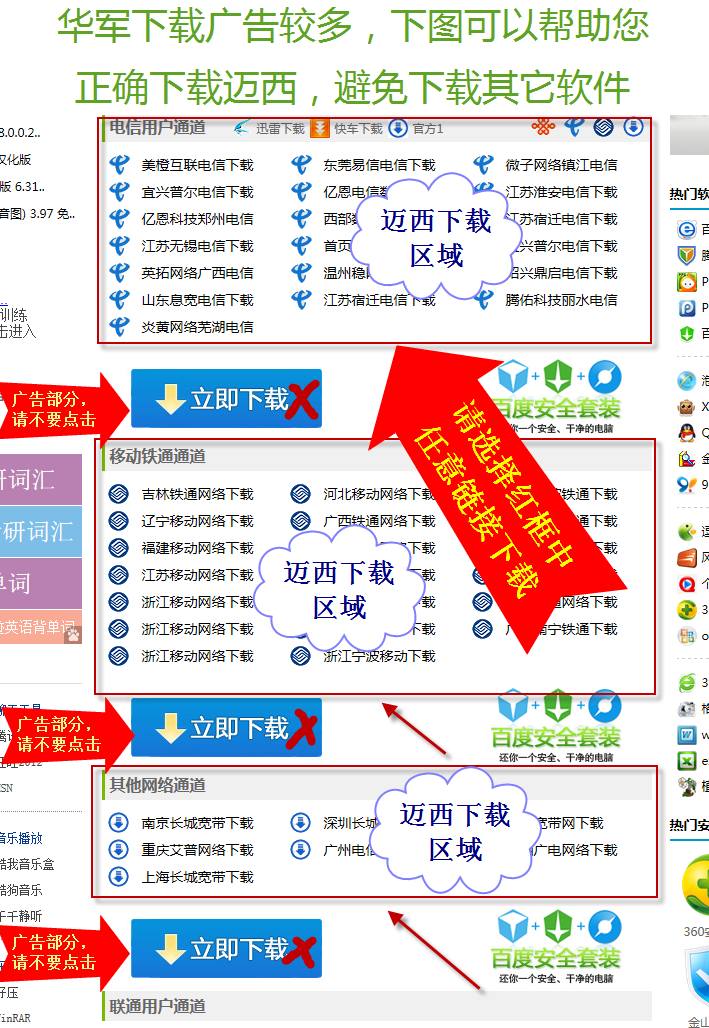Click the blue globe browser icon in sidebar
This screenshot has width=709, height=1028.
coord(686,380)
